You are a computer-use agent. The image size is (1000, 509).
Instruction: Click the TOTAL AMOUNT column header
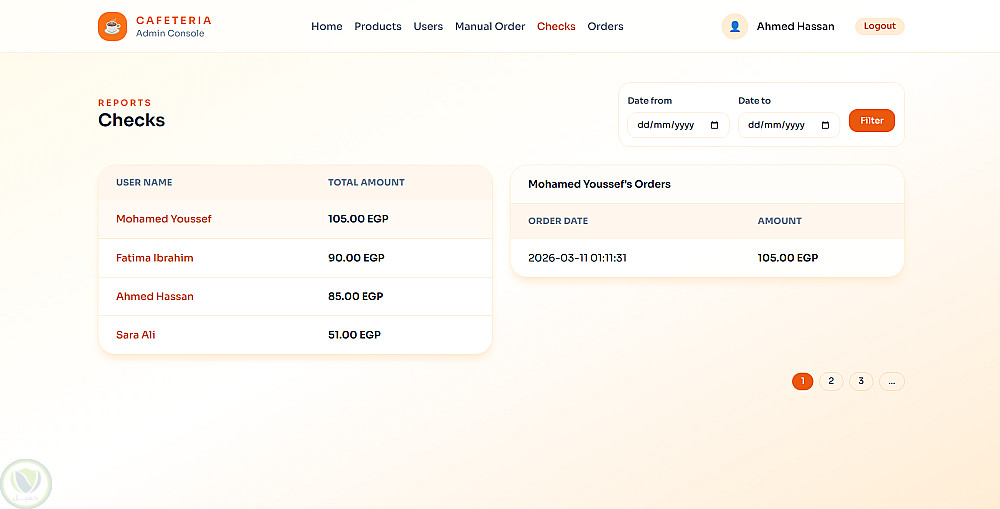[x=366, y=182]
